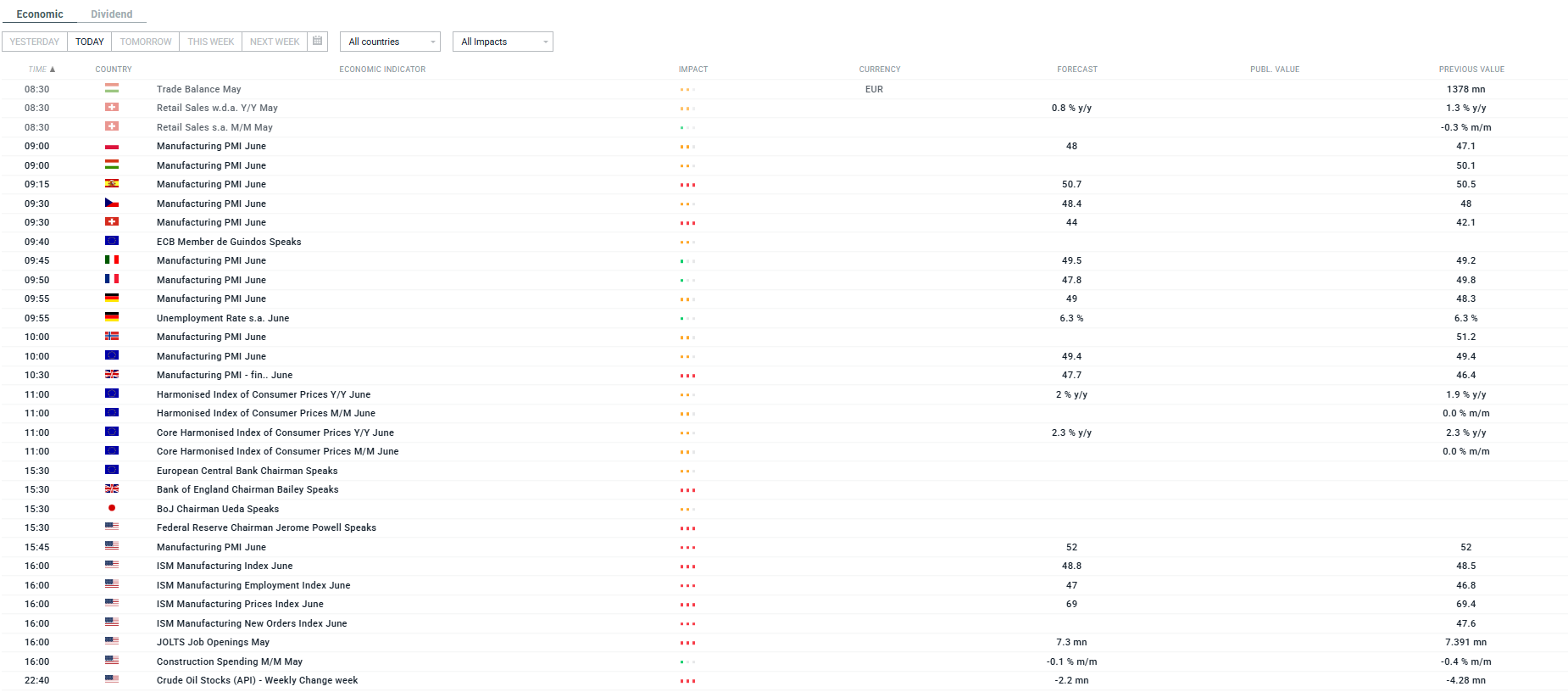Select the TODAY date filter
The image size is (1568, 692).
(x=90, y=42)
